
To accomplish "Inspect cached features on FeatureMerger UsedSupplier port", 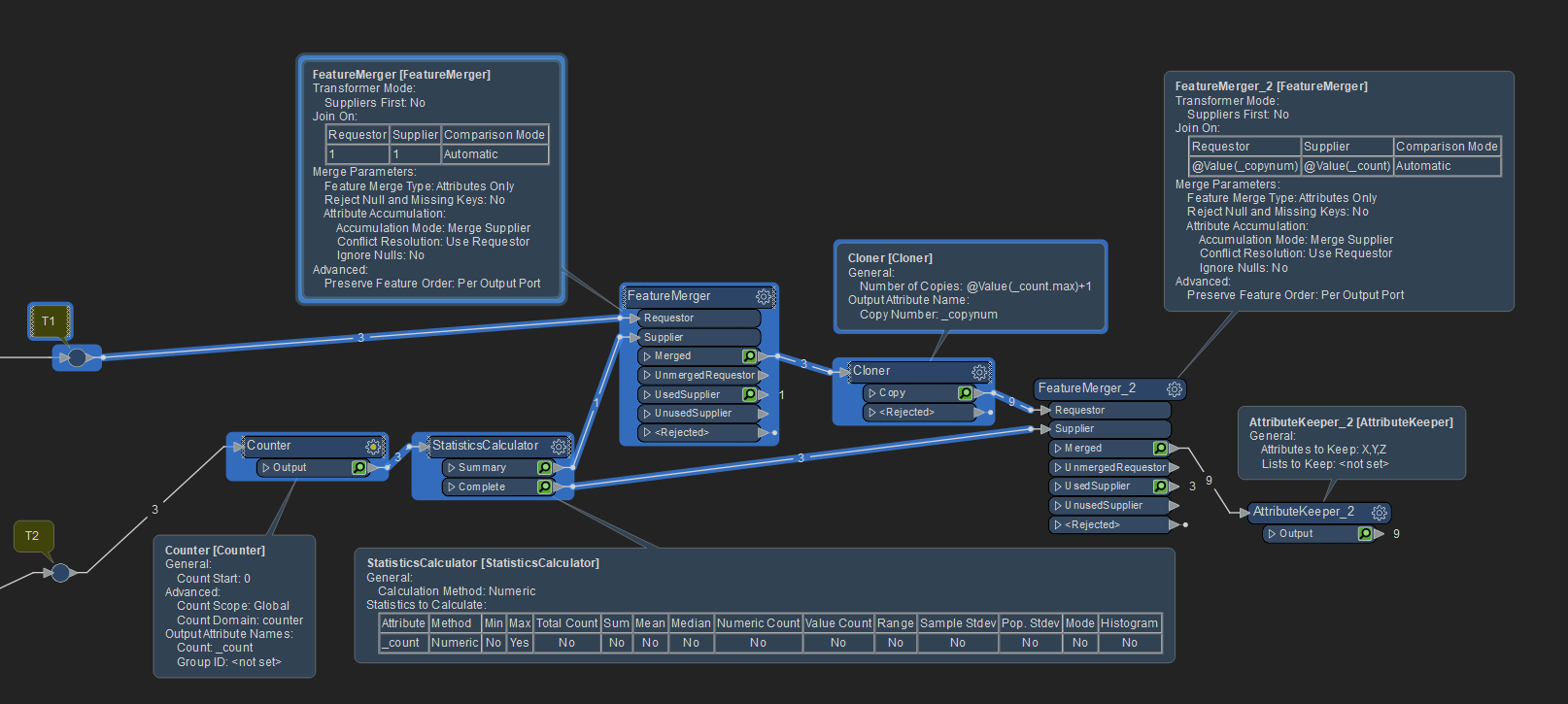I will coord(749,394).
